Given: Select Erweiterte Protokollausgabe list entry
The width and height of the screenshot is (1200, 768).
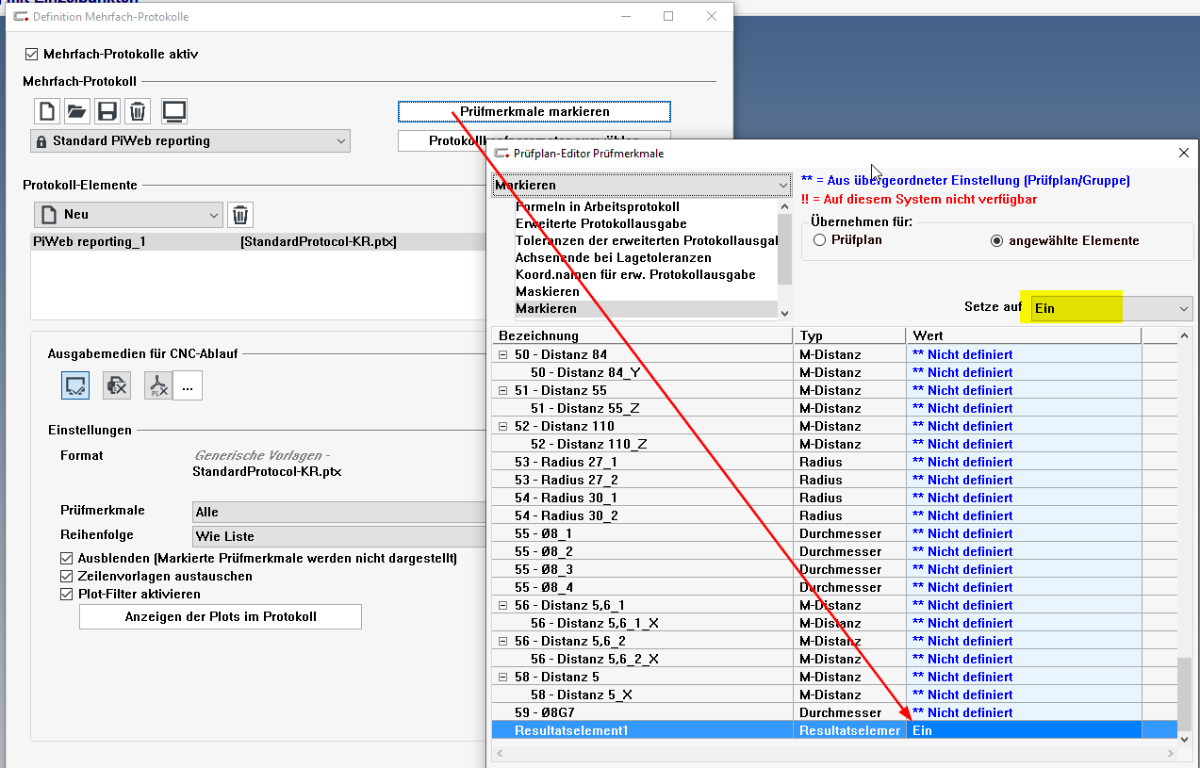Looking at the screenshot, I should click(x=600, y=224).
